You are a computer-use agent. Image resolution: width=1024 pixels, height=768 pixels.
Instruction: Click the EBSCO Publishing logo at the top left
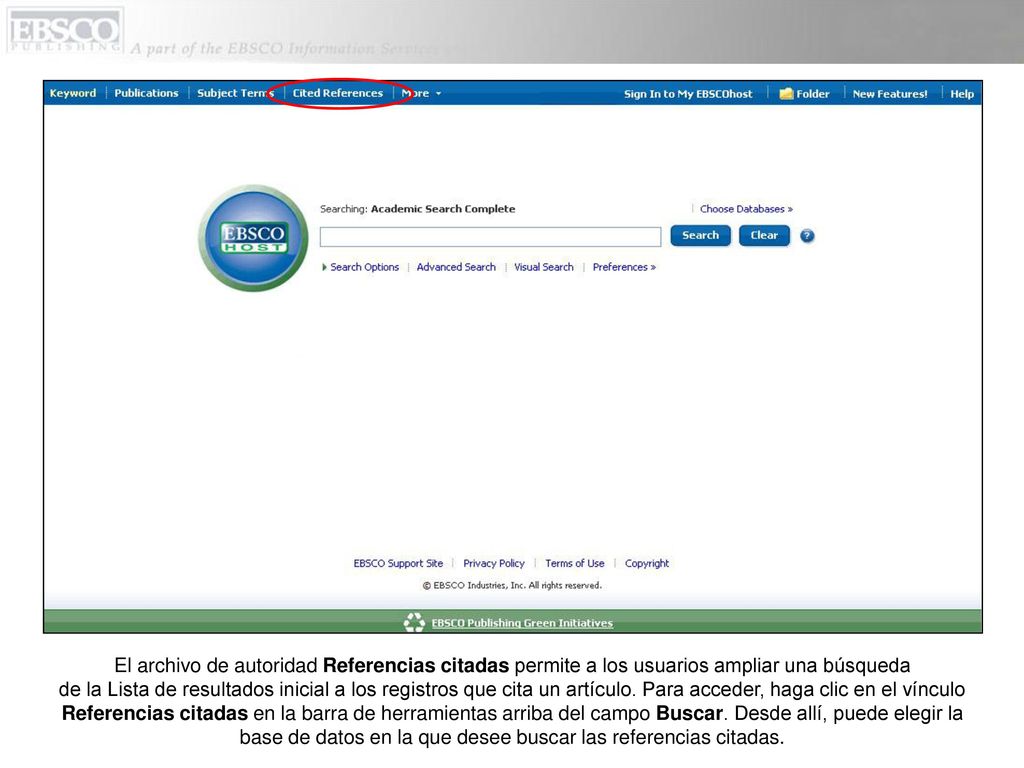(x=64, y=31)
